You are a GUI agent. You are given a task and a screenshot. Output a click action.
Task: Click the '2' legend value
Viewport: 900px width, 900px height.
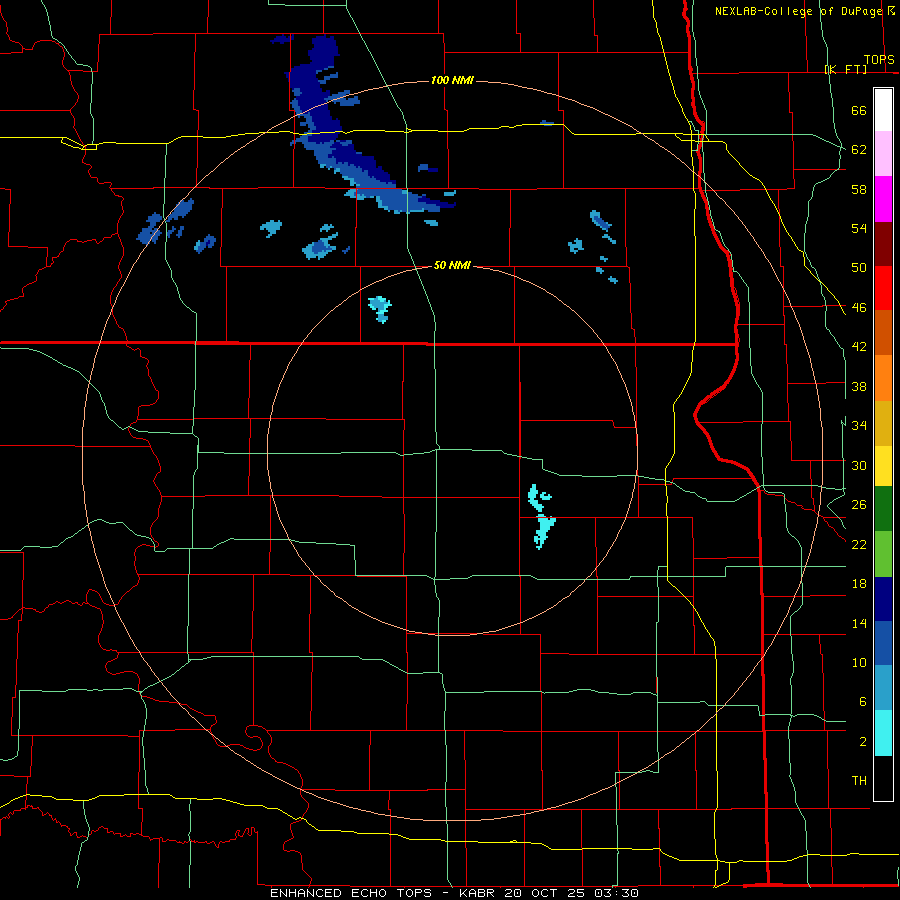coord(863,742)
